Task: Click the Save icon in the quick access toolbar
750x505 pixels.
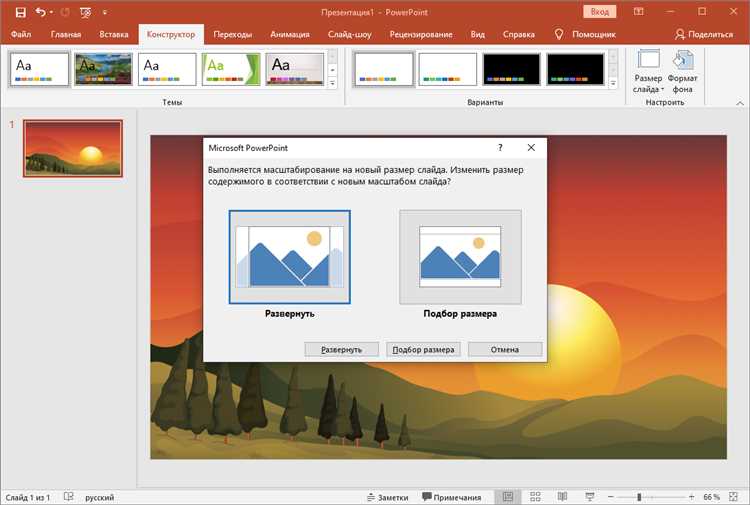Action: point(20,12)
